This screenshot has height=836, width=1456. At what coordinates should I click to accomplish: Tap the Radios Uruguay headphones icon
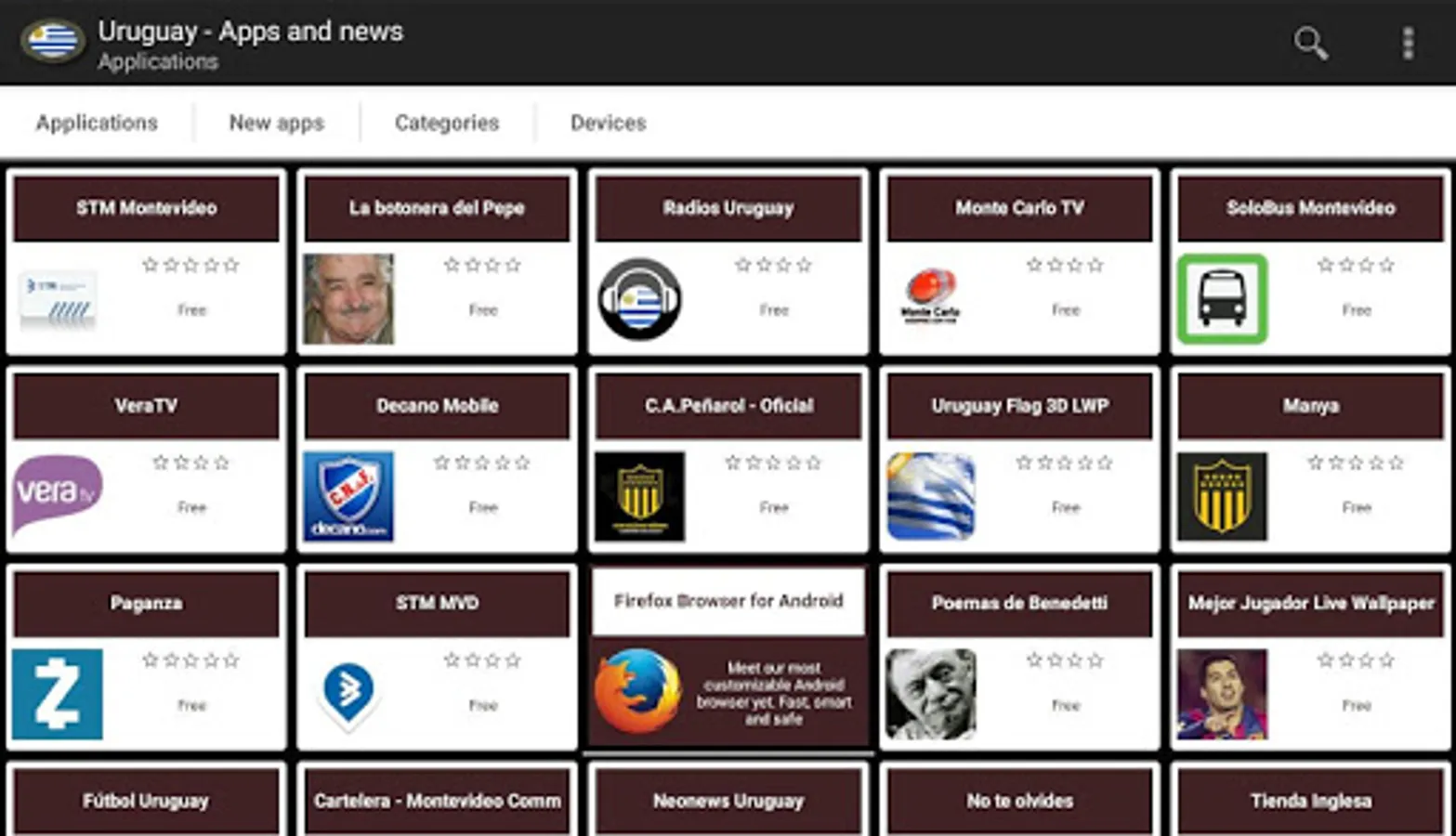point(639,299)
